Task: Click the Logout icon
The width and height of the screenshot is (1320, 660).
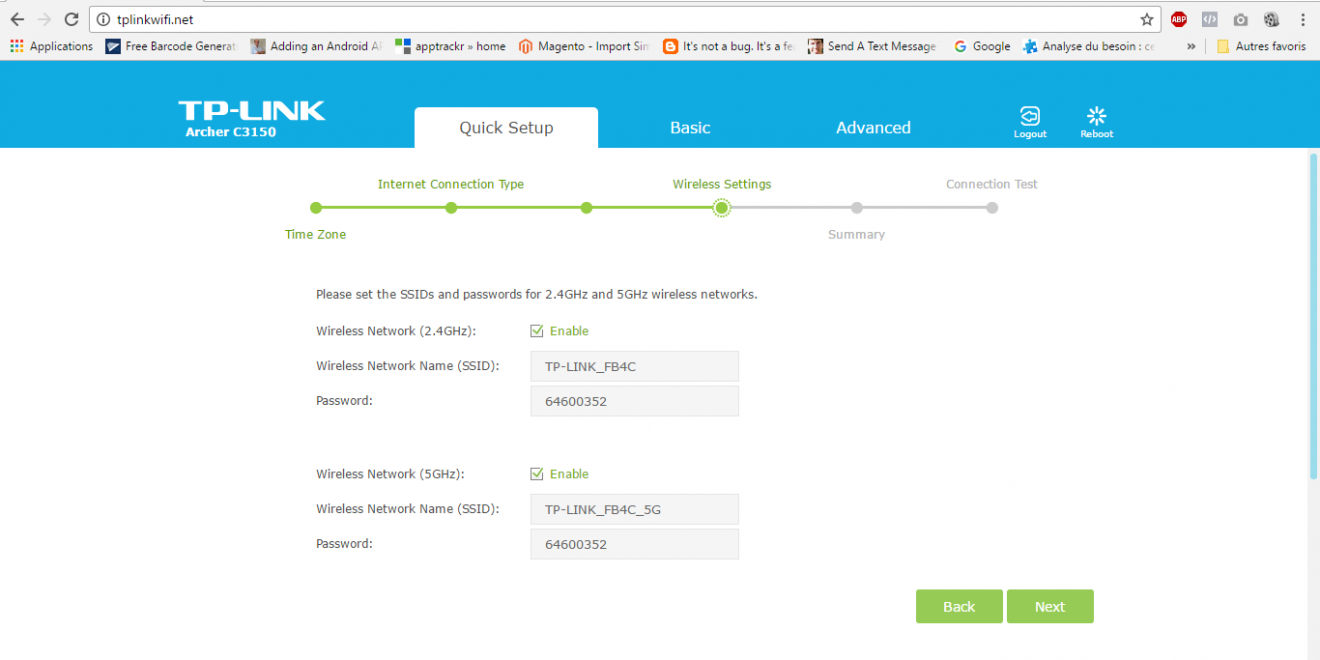Action: click(1029, 116)
